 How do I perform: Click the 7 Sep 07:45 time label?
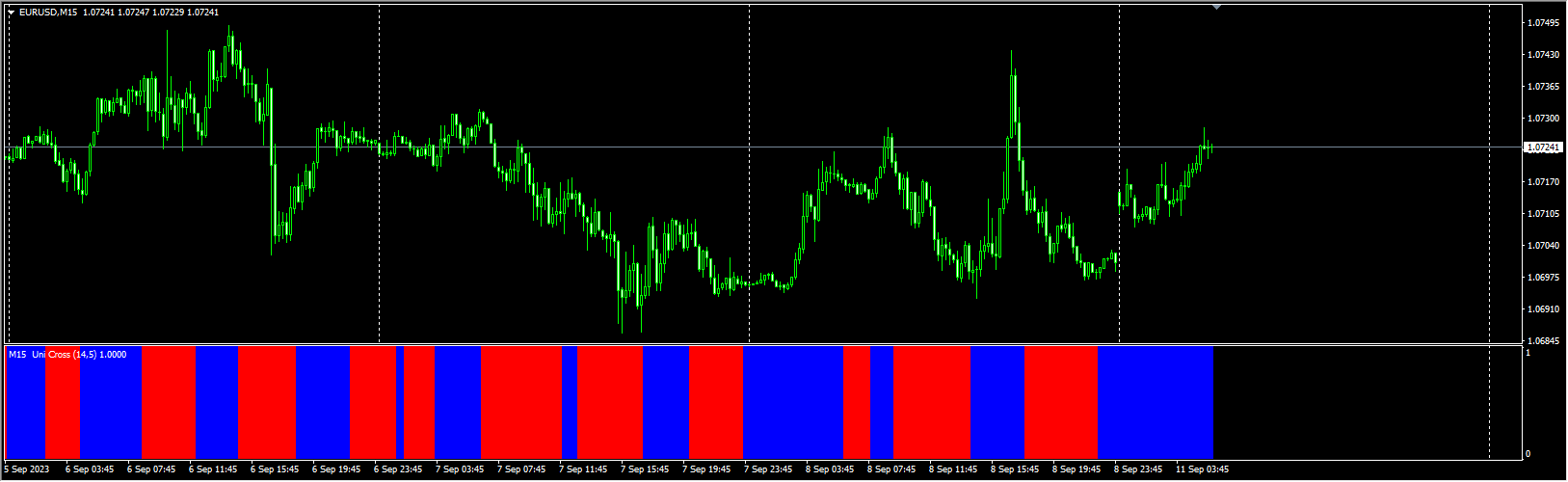pyautogui.click(x=521, y=470)
